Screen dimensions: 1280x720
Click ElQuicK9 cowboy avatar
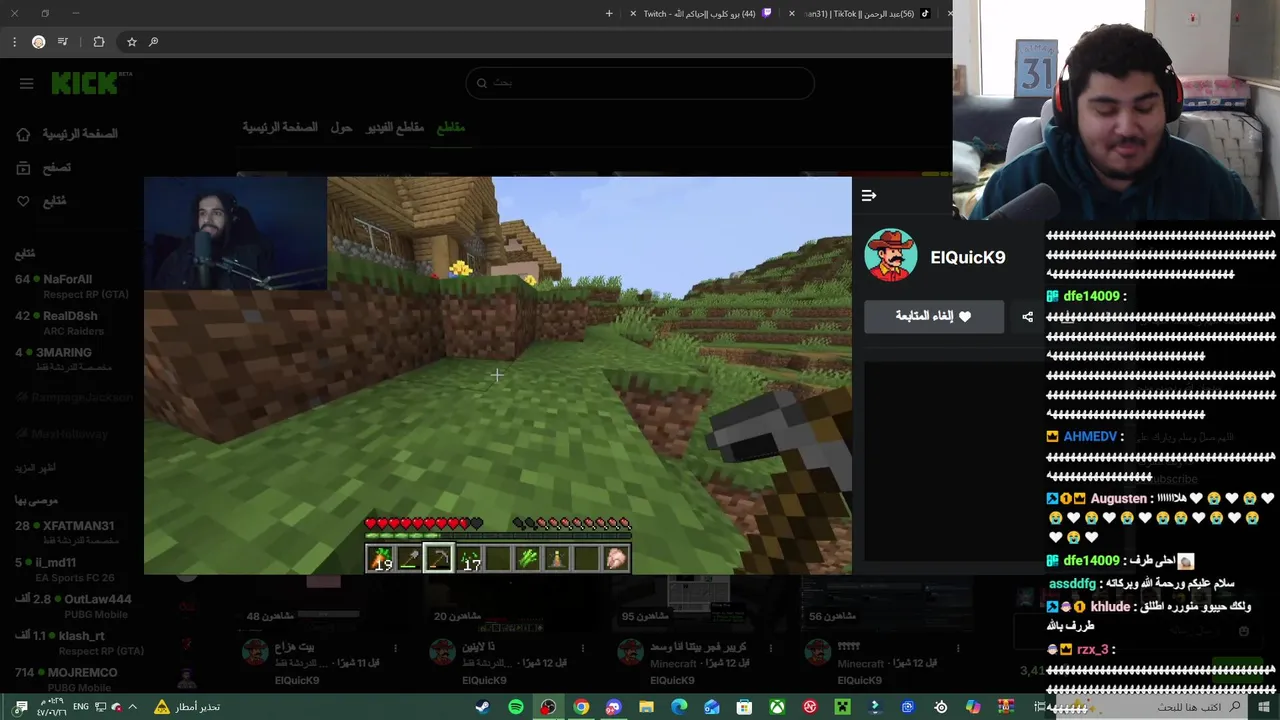pyautogui.click(x=890, y=255)
